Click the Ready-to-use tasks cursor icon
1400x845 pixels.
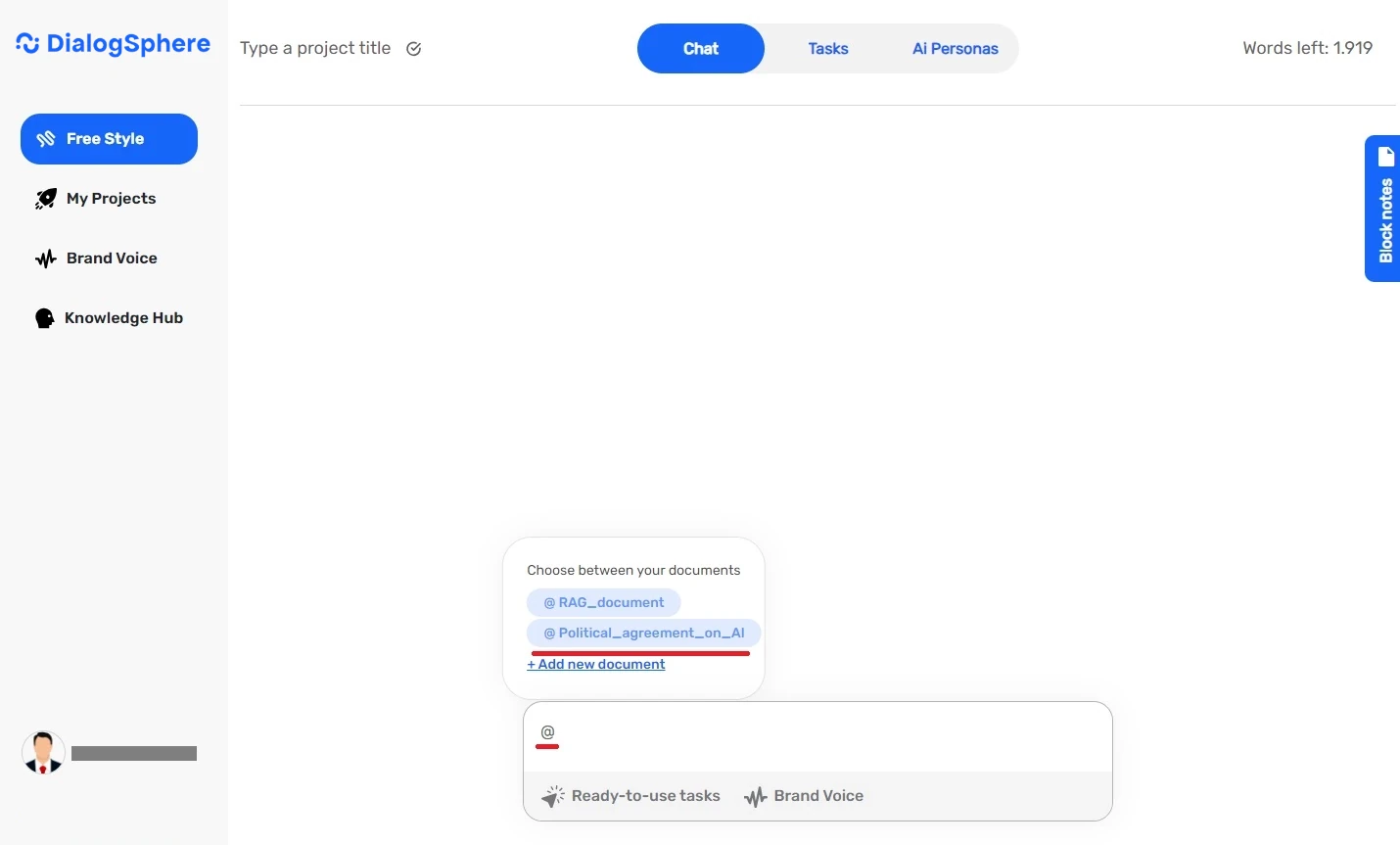(x=553, y=796)
